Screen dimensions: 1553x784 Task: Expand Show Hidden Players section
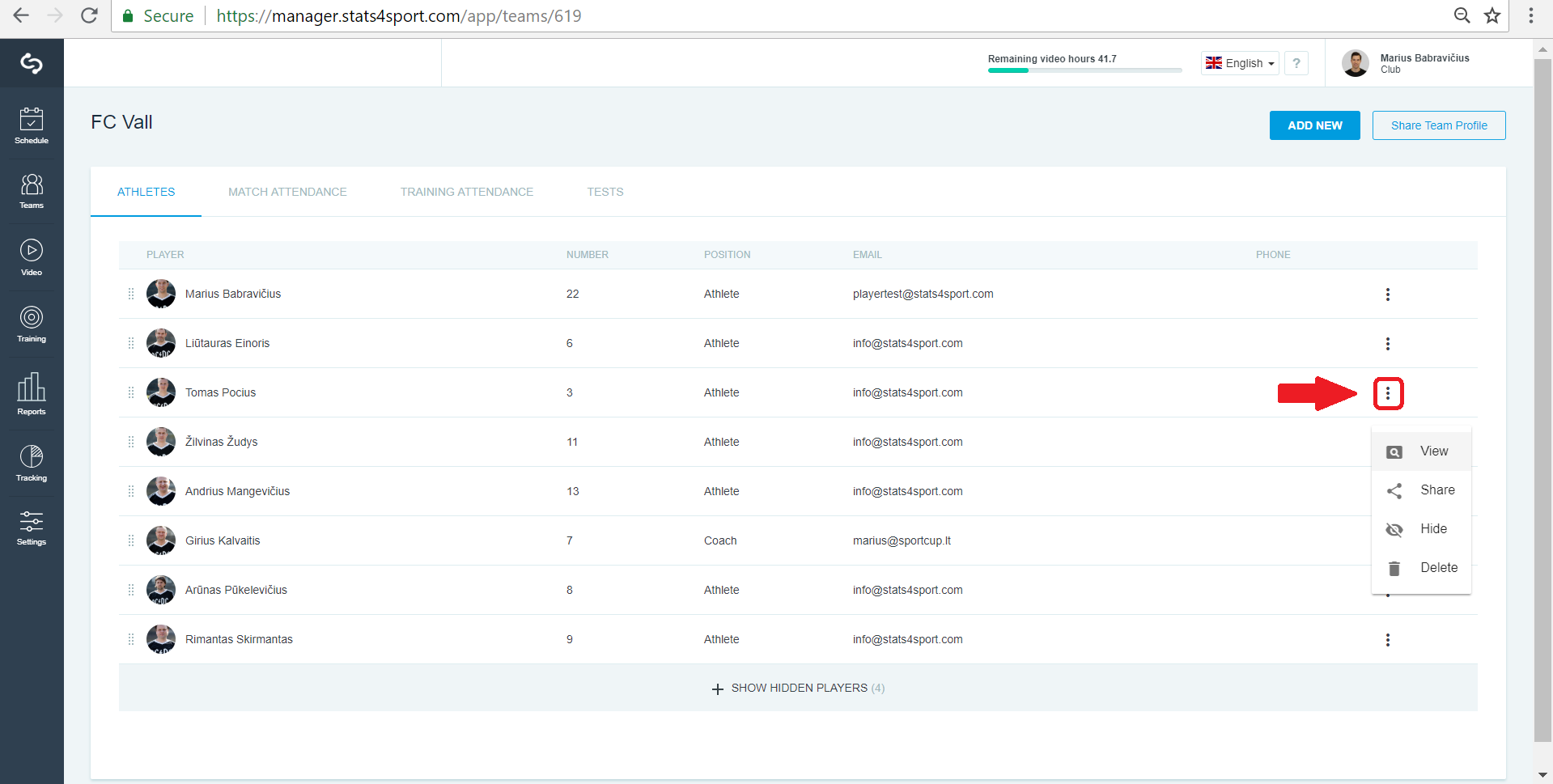(x=798, y=689)
